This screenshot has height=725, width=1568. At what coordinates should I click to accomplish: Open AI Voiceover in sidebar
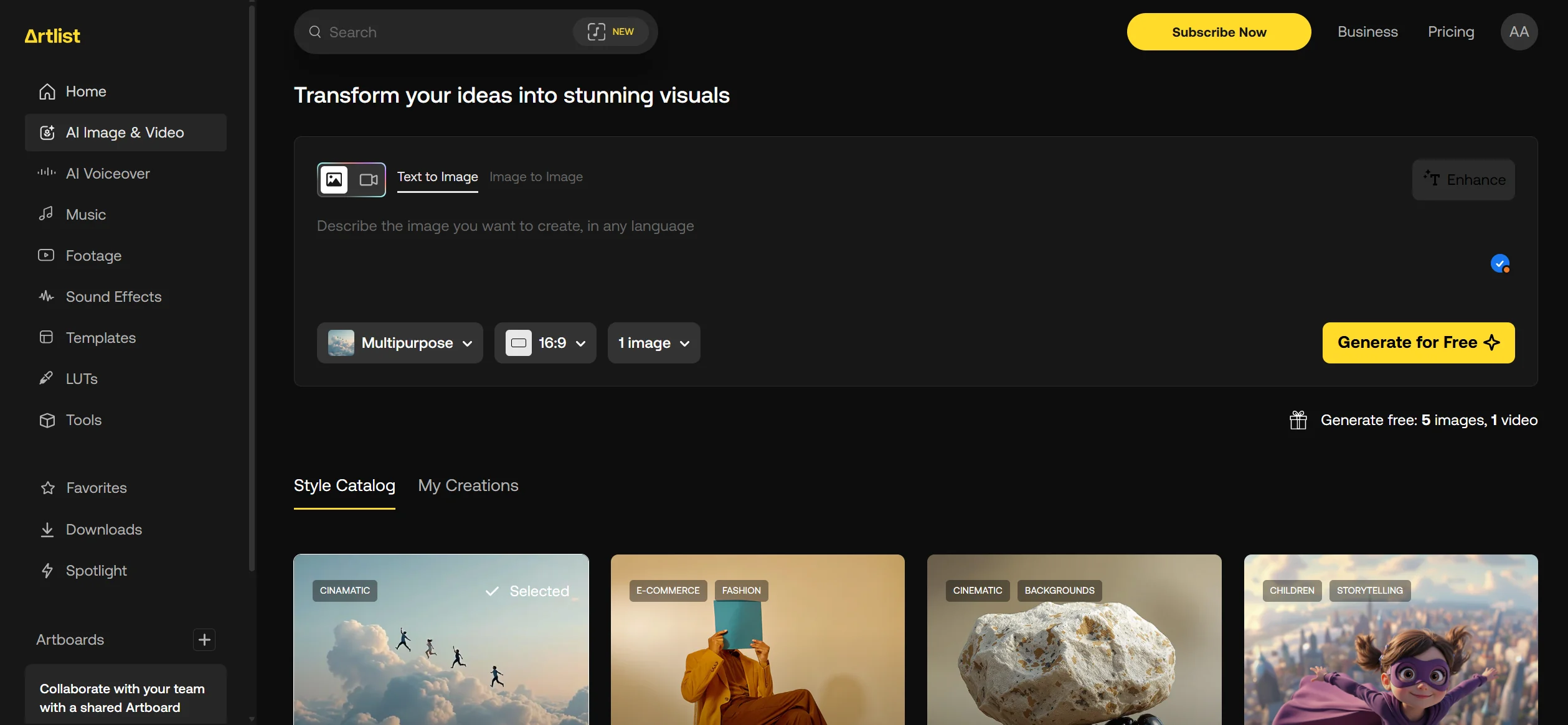108,174
